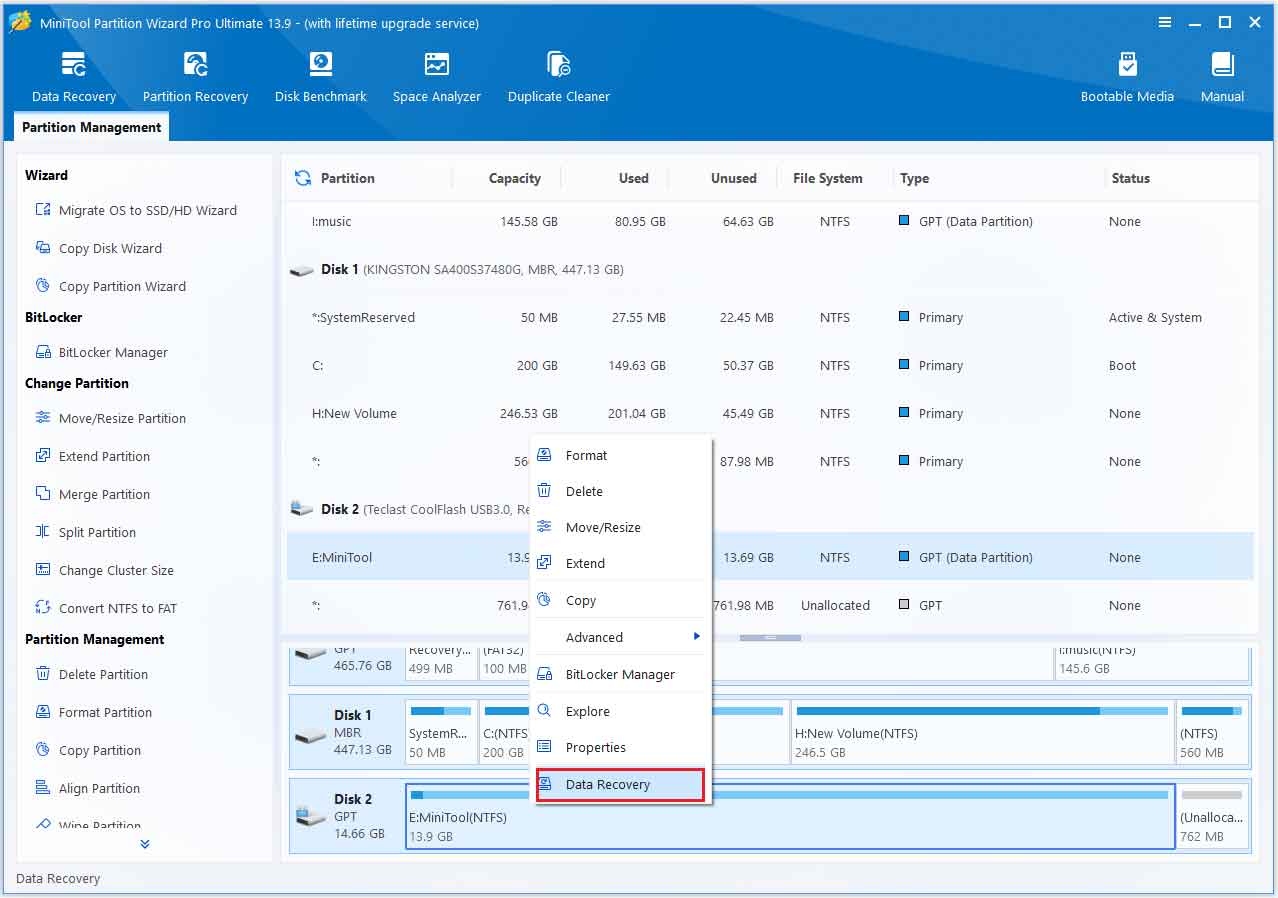This screenshot has height=898, width=1278.
Task: Select Disk 2 GPT 14.66 GB in disk map
Action: (x=346, y=816)
